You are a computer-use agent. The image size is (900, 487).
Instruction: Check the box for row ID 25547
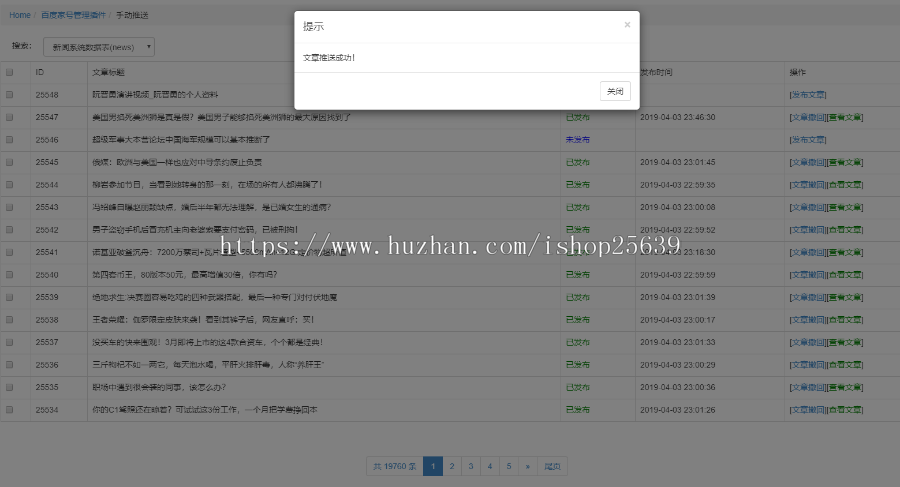(x=10, y=117)
